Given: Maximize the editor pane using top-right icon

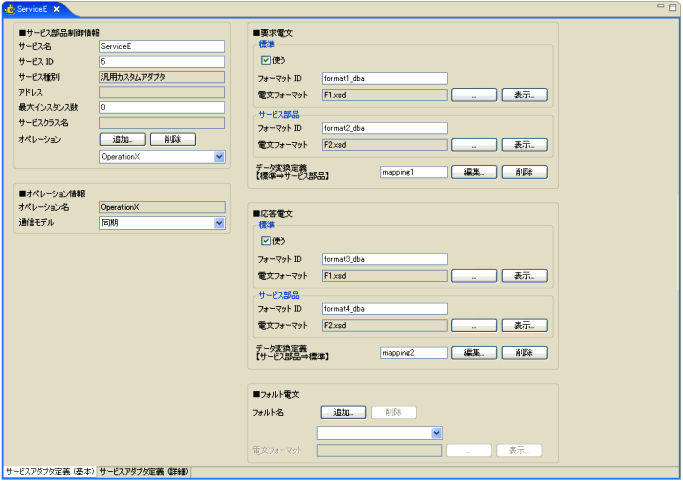Looking at the screenshot, I should (x=672, y=7).
